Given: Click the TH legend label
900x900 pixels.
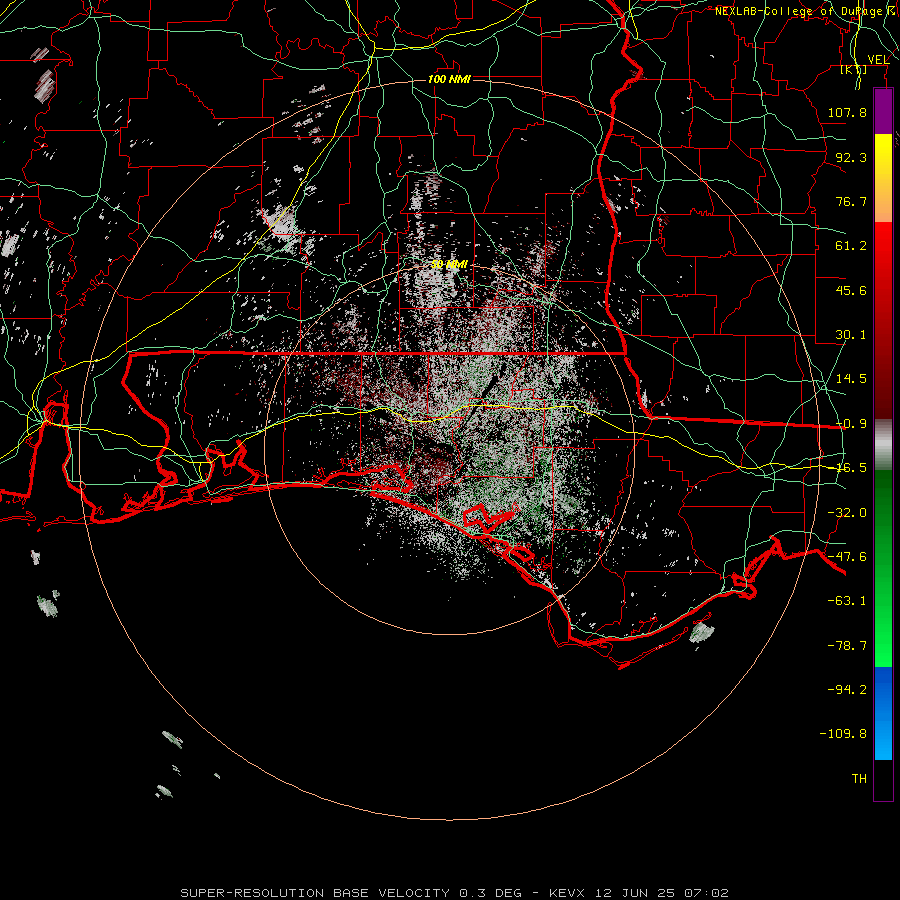Looking at the screenshot, I should pyautogui.click(x=859, y=778).
